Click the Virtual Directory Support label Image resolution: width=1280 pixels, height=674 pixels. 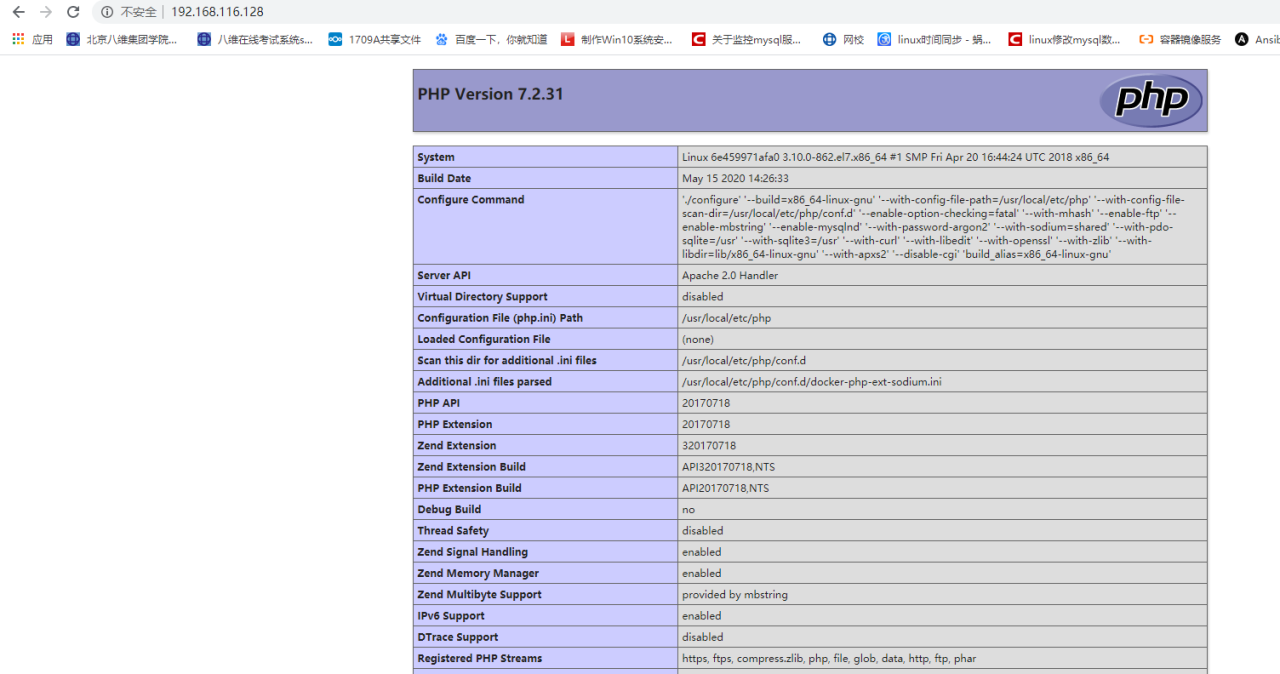click(483, 296)
